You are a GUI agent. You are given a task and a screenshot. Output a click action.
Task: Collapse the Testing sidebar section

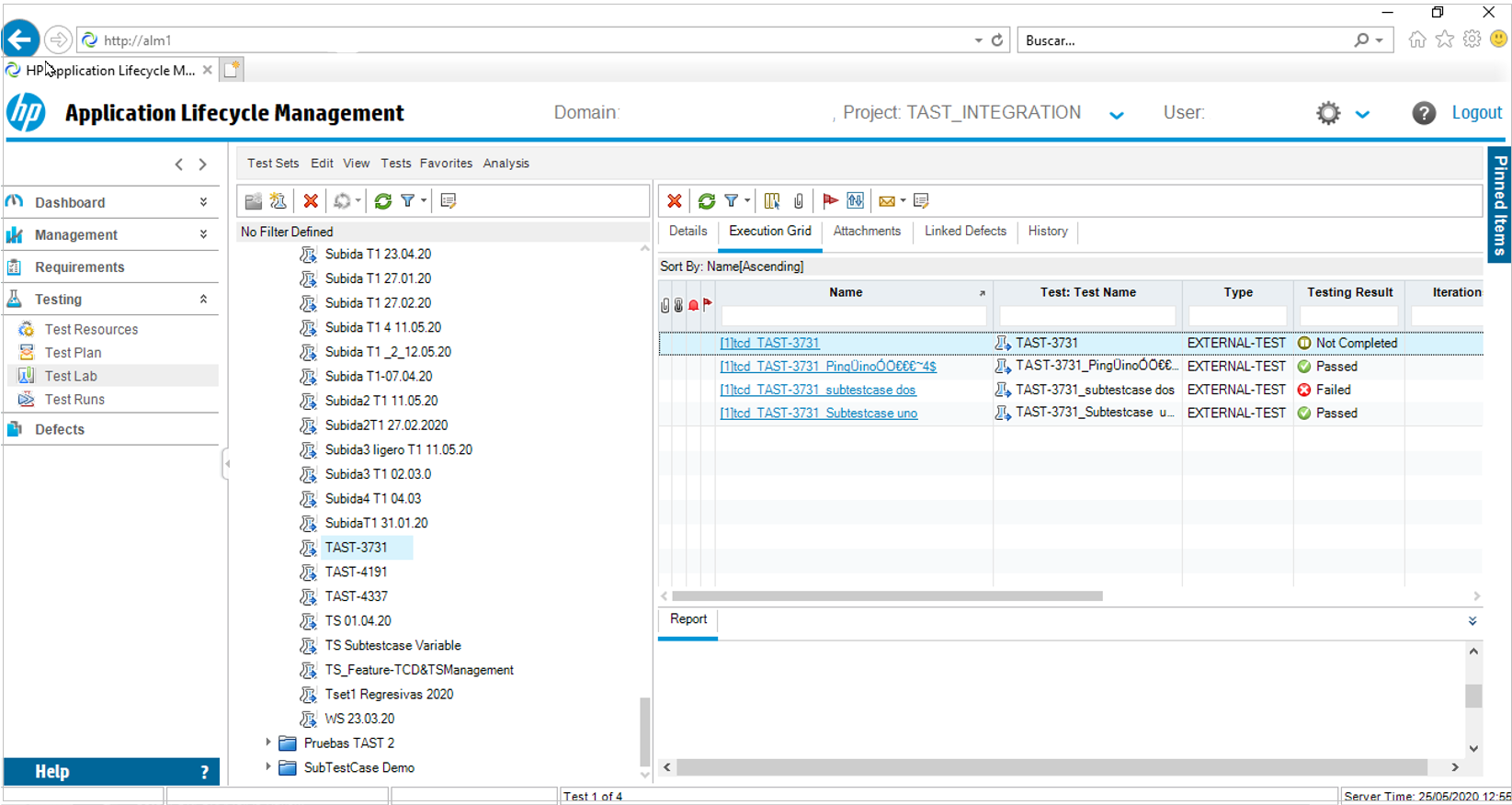point(203,300)
